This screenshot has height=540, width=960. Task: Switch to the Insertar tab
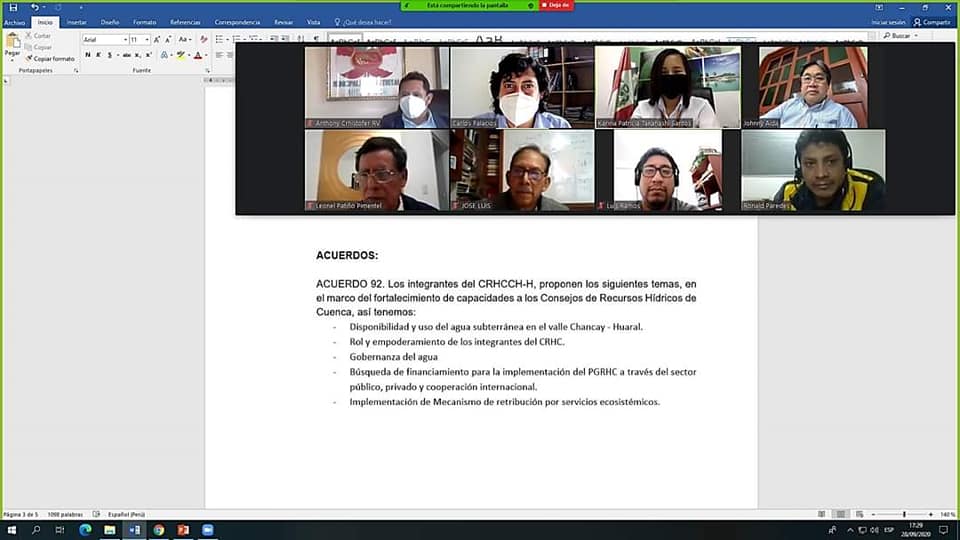76,22
